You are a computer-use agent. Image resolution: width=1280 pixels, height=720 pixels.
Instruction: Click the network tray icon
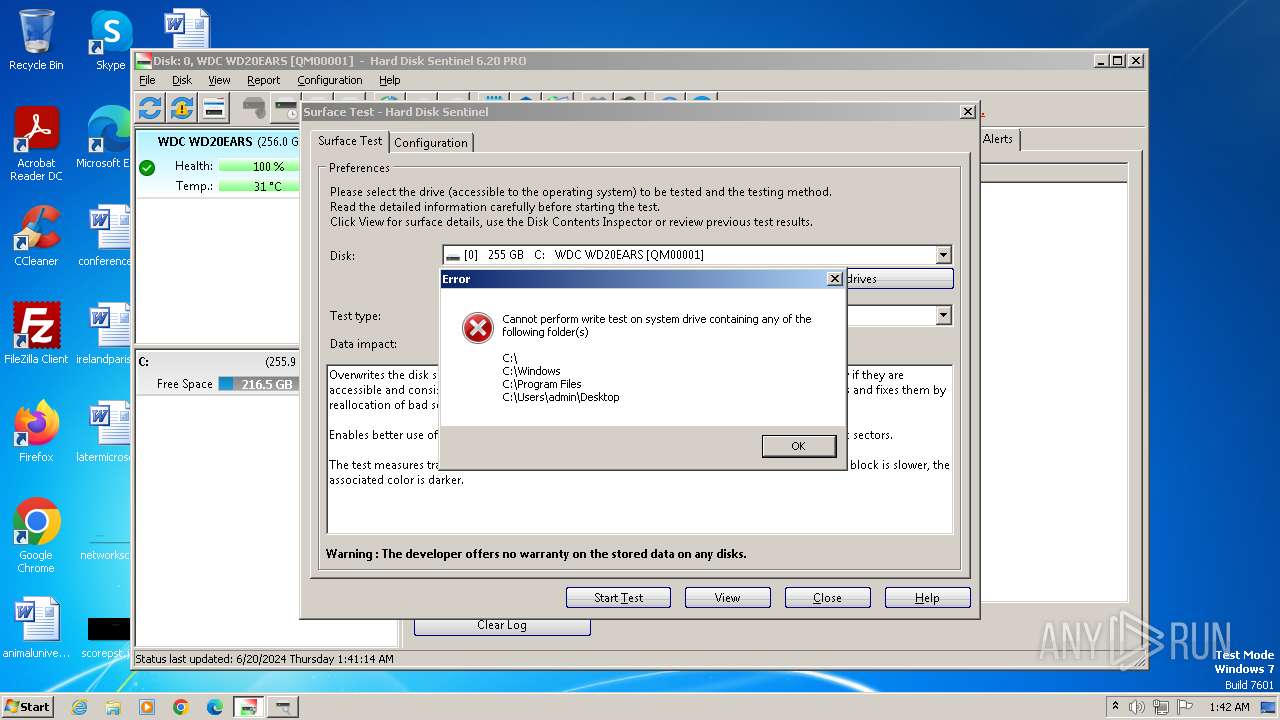1160,707
